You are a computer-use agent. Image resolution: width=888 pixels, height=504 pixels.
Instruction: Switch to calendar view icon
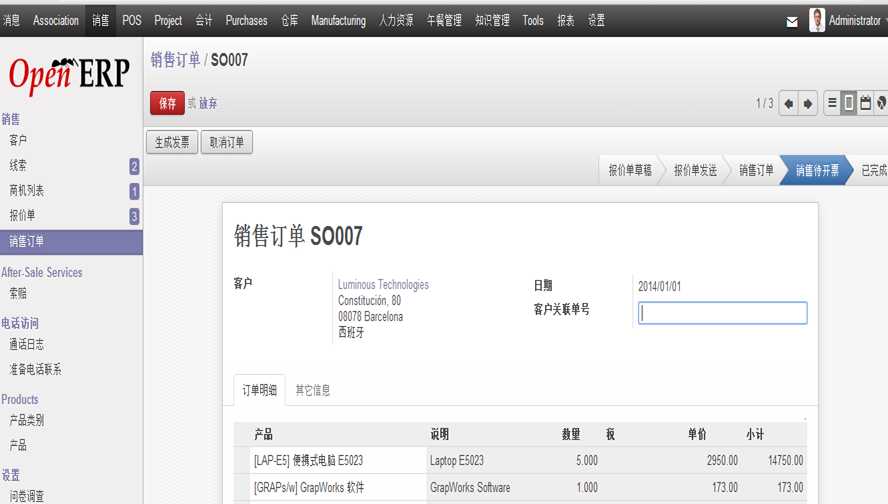865,102
